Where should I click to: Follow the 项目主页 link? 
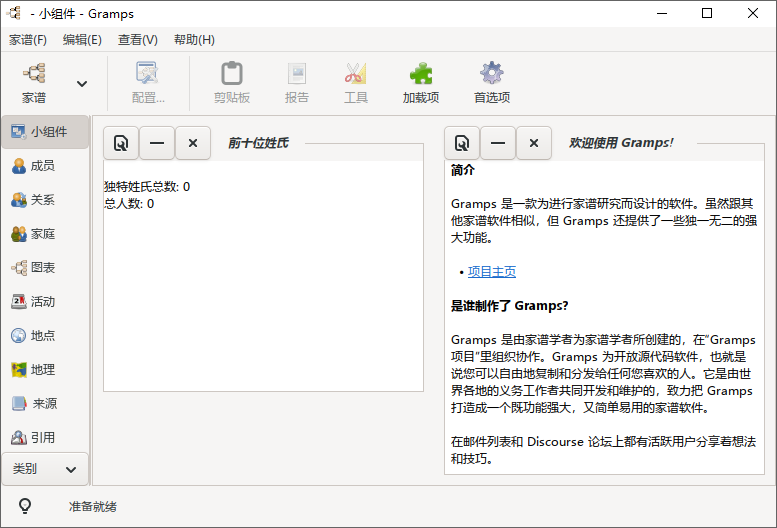492,271
